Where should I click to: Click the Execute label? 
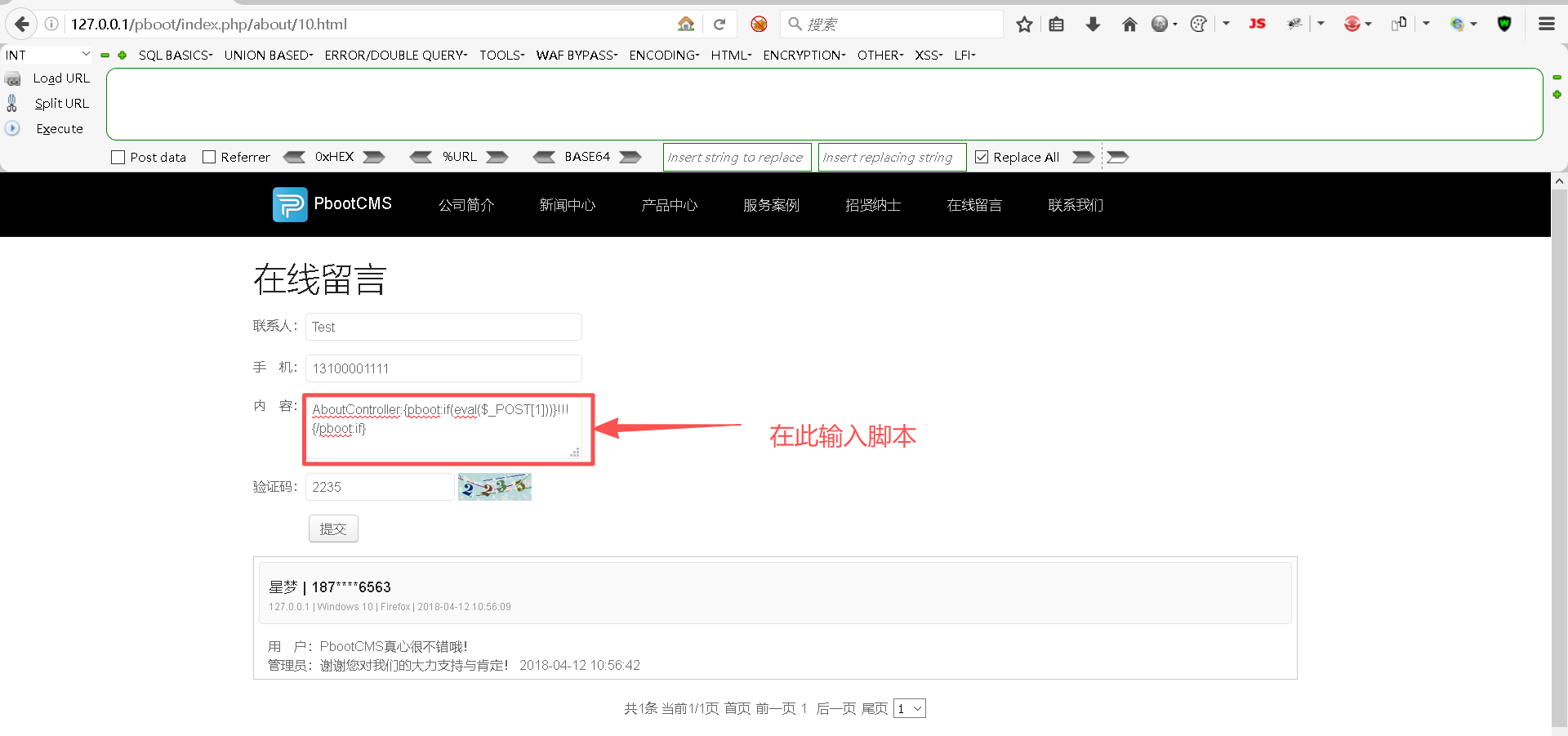(60, 129)
